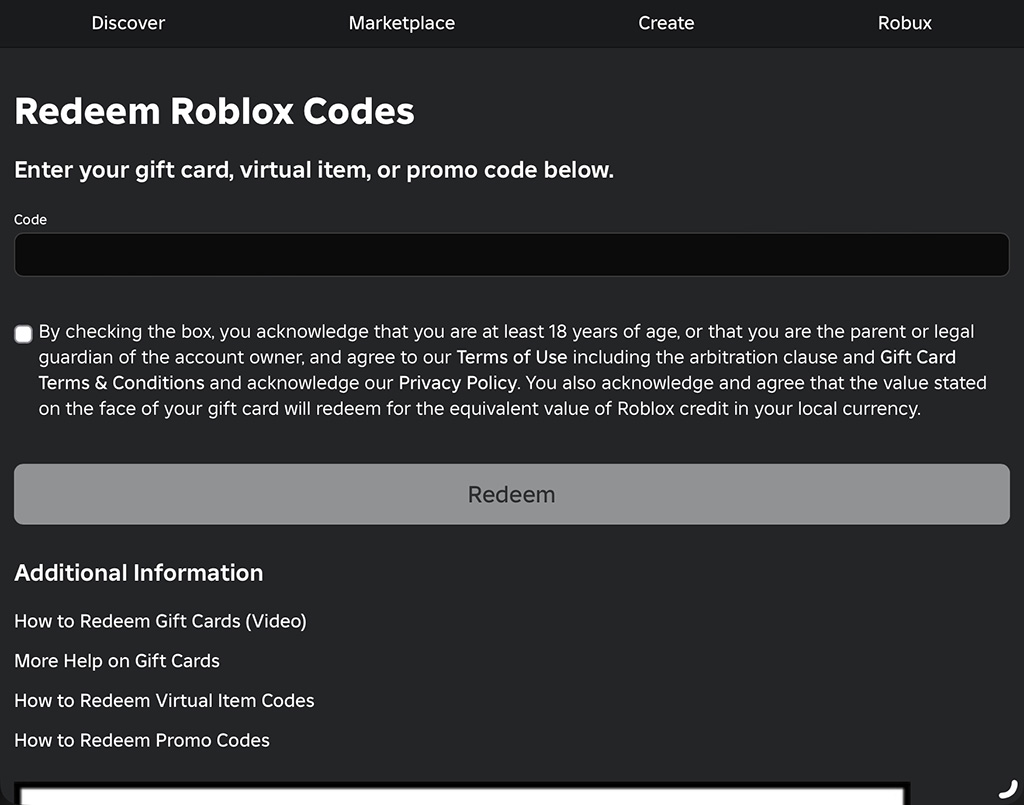1024x805 pixels.
Task: Open the Terms of Use link
Action: pos(511,357)
